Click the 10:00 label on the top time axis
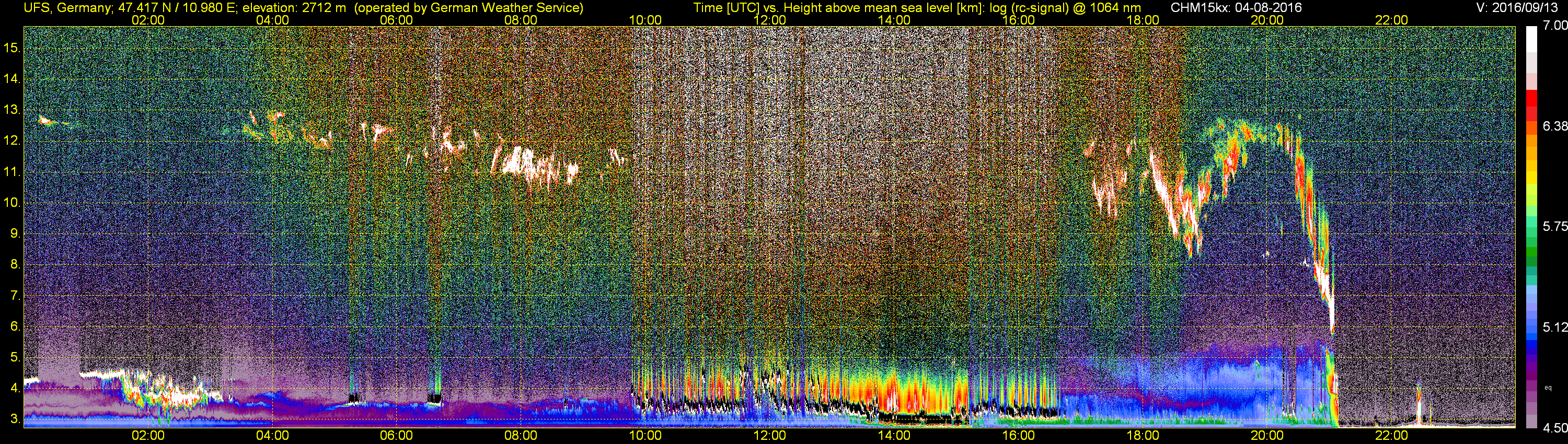This screenshot has width=1568, height=444. coord(645,20)
